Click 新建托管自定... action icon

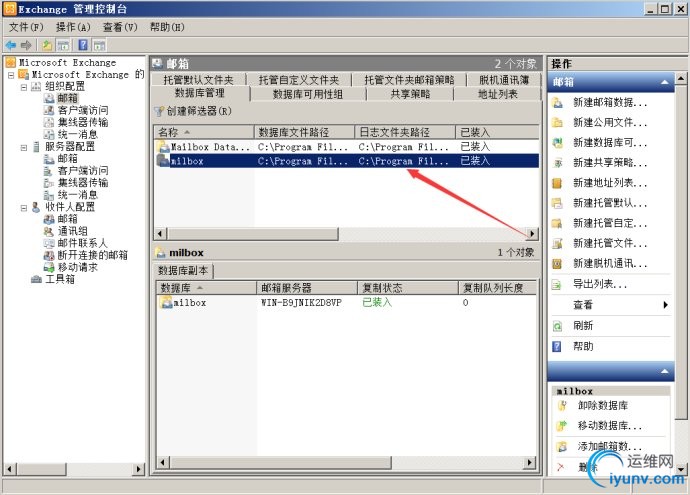[x=557, y=224]
